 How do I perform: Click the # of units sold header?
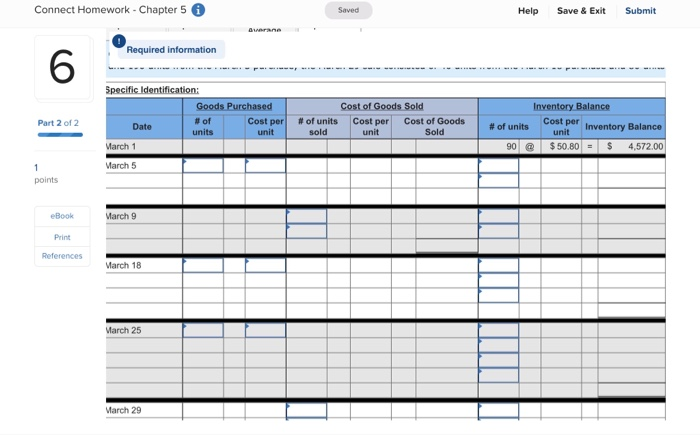[x=318, y=126]
